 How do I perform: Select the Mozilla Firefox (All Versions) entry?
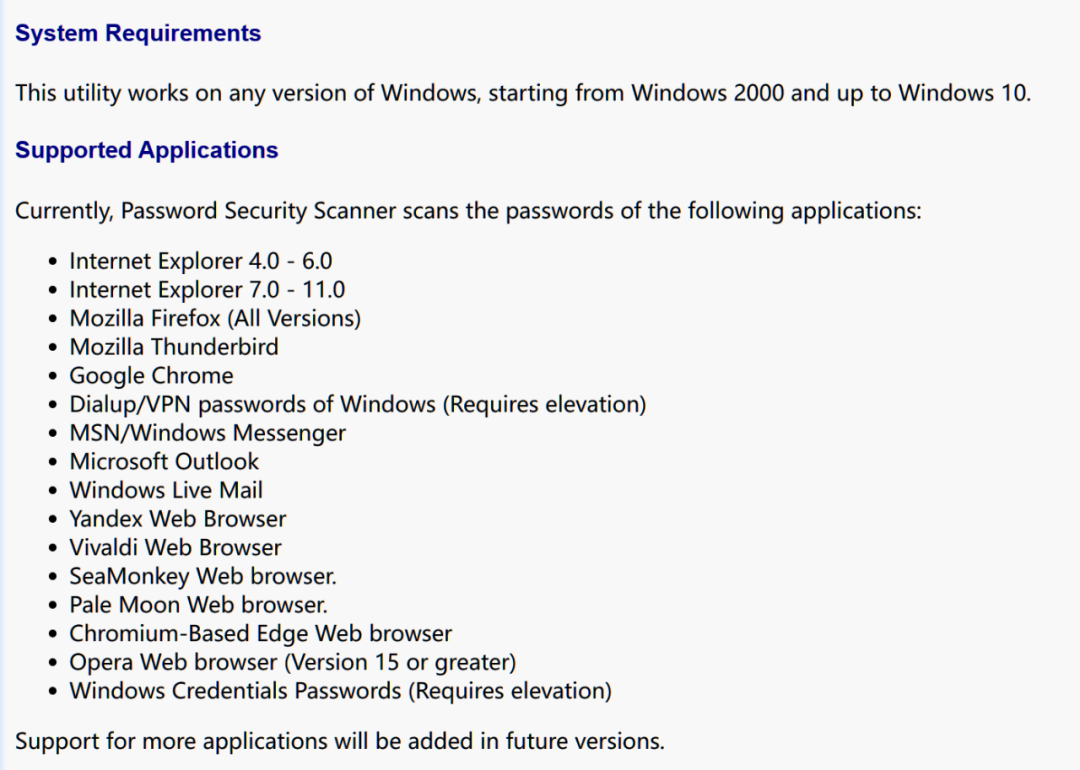[x=215, y=318]
